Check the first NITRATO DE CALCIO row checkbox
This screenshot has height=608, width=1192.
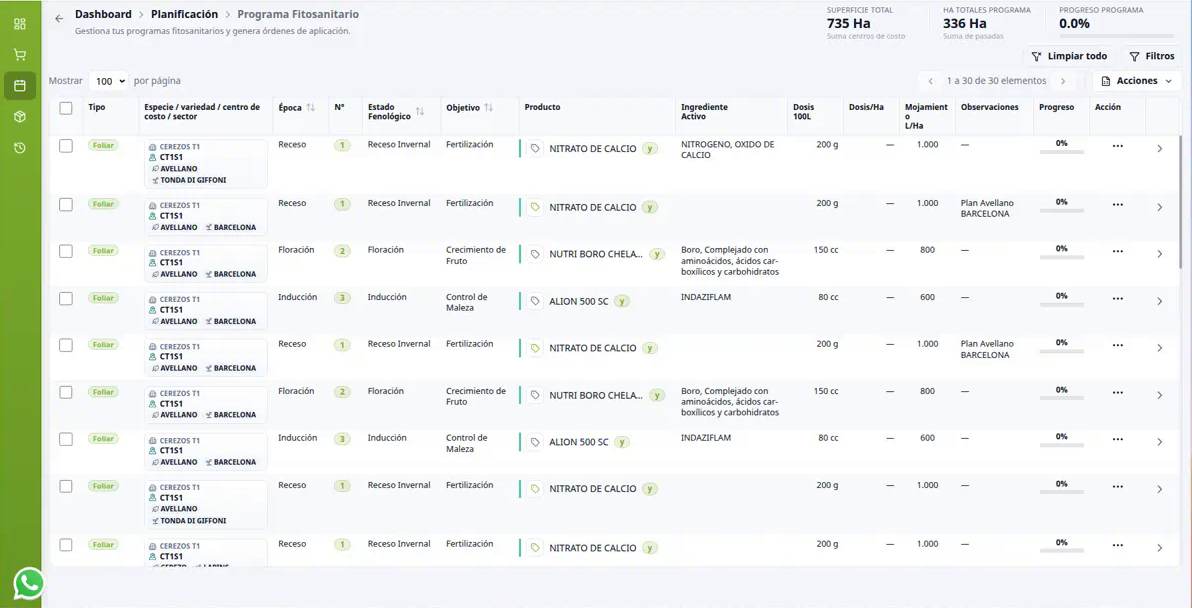[x=66, y=146]
